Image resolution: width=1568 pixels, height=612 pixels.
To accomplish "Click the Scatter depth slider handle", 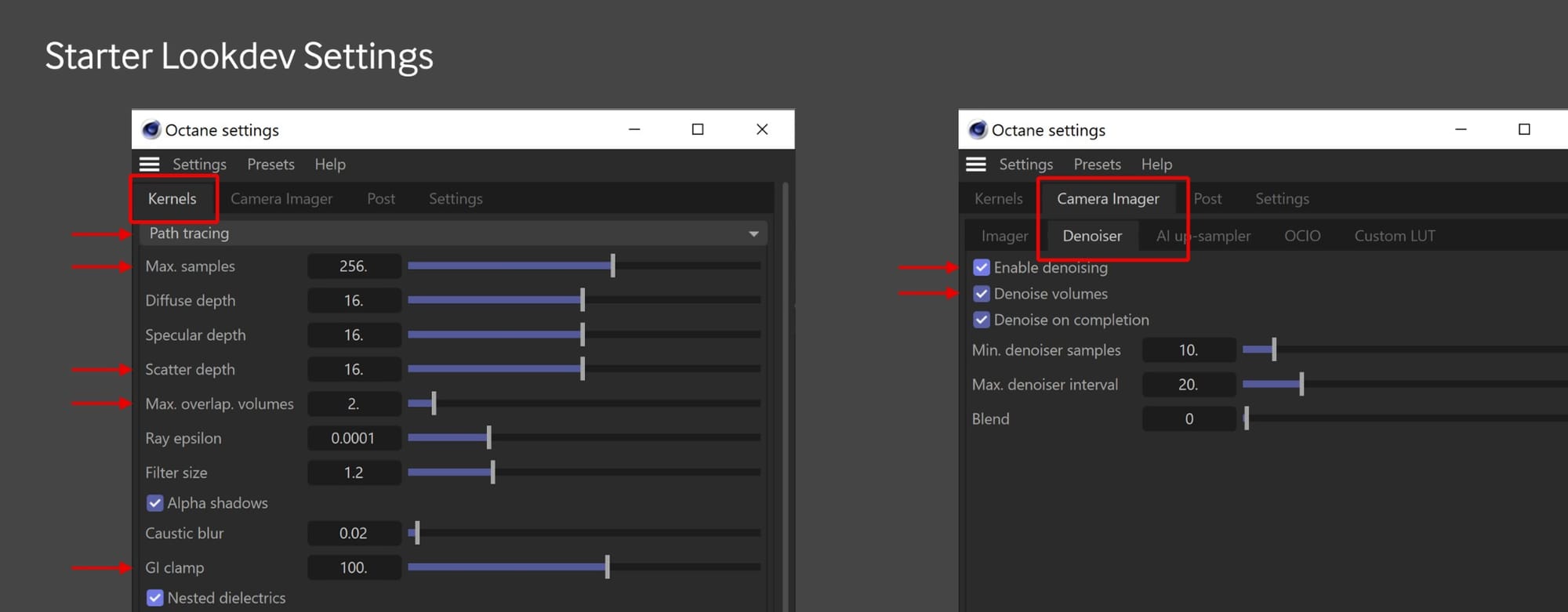I will tap(583, 369).
